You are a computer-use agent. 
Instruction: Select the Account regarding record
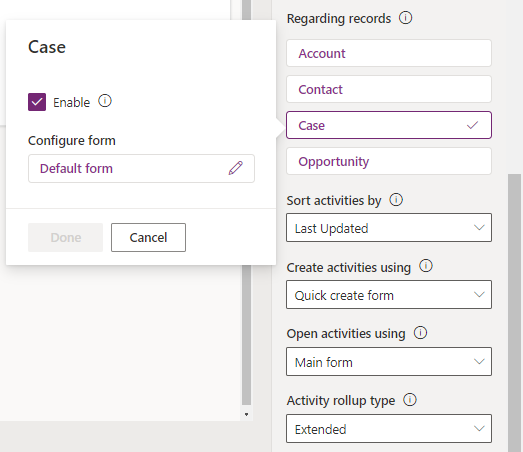(389, 53)
